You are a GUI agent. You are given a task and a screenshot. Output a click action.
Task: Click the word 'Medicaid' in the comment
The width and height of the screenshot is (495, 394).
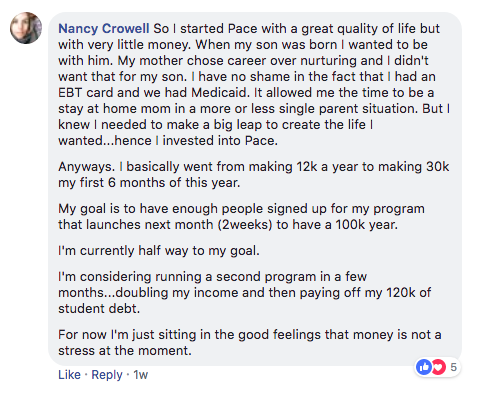[x=220, y=93]
